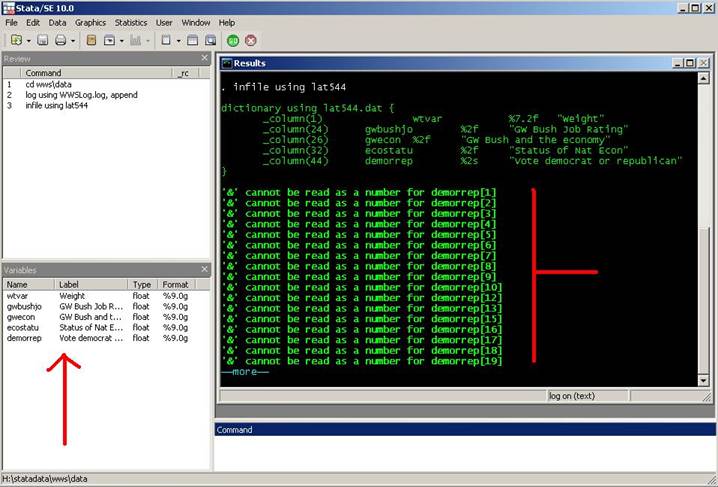Select the demorrep variable in Variables panel
Image resolution: width=718 pixels, height=487 pixels.
tap(24, 338)
